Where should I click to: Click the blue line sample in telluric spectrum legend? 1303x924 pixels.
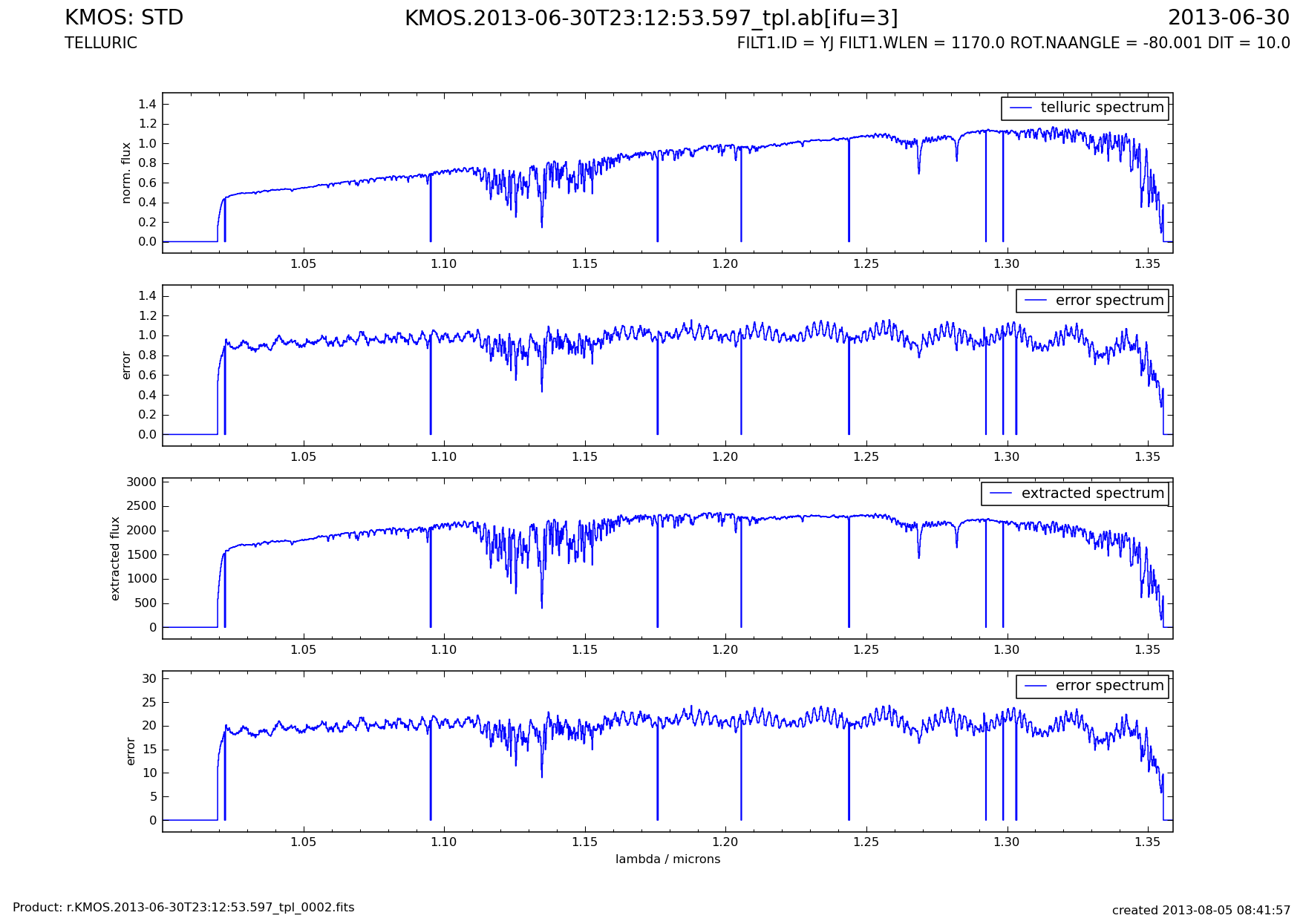click(1021, 108)
